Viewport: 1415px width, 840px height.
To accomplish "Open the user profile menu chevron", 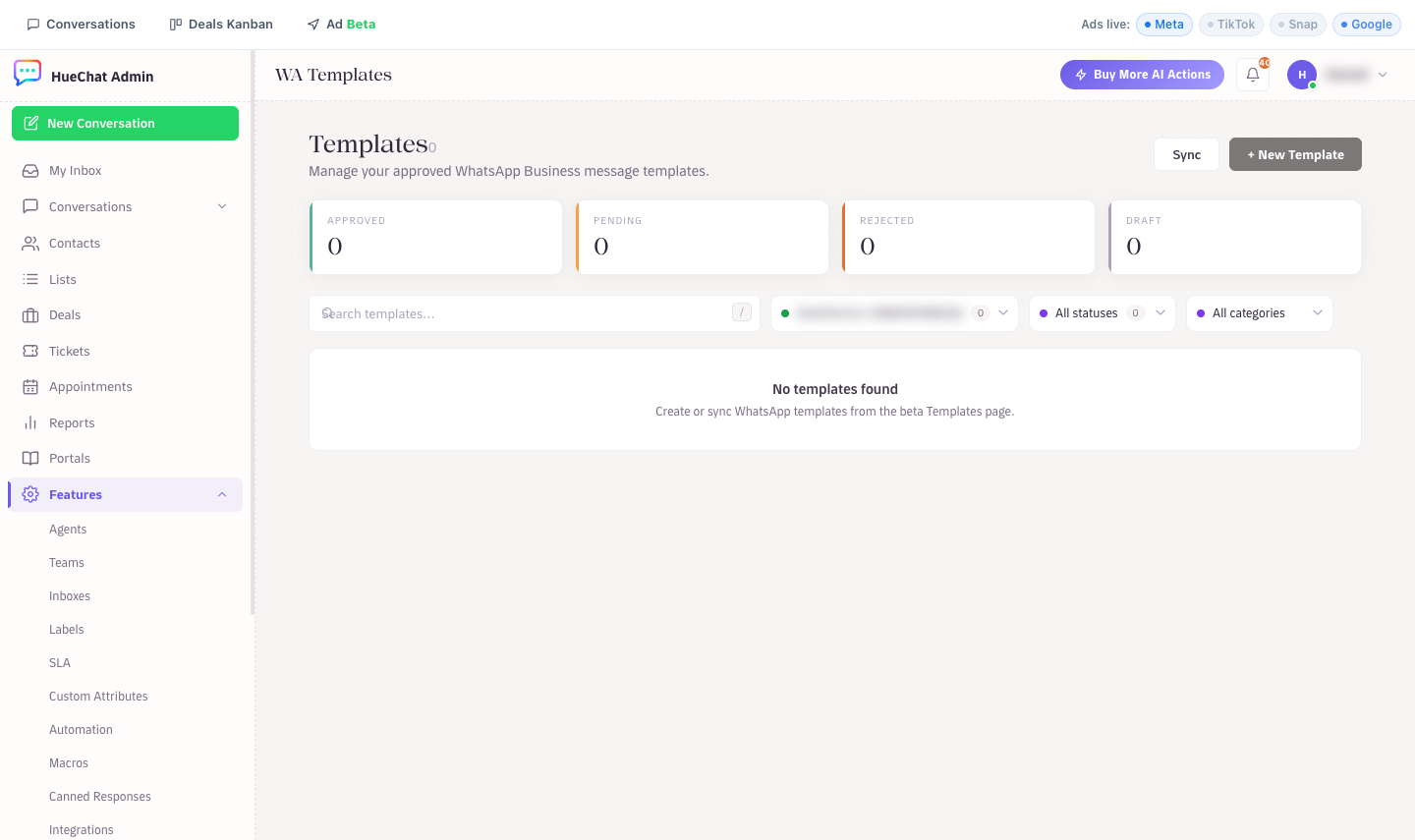I will (1383, 75).
